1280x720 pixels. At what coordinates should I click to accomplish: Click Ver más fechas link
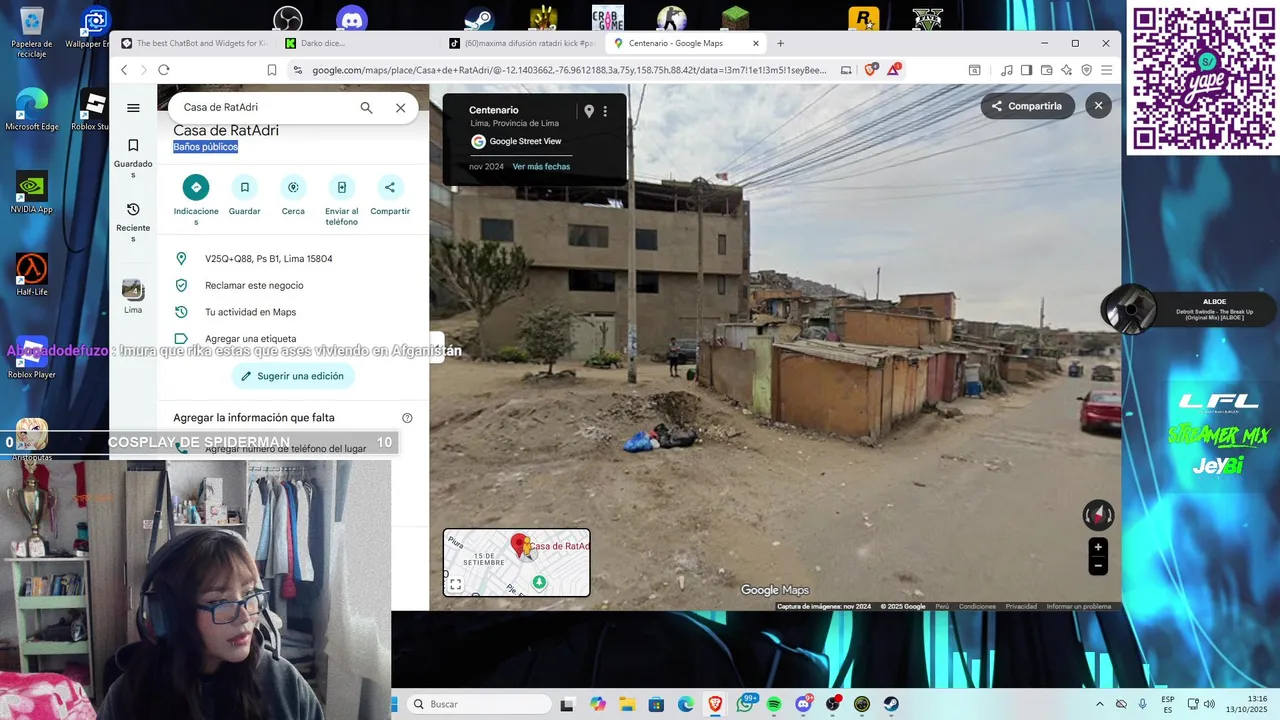[x=541, y=167]
